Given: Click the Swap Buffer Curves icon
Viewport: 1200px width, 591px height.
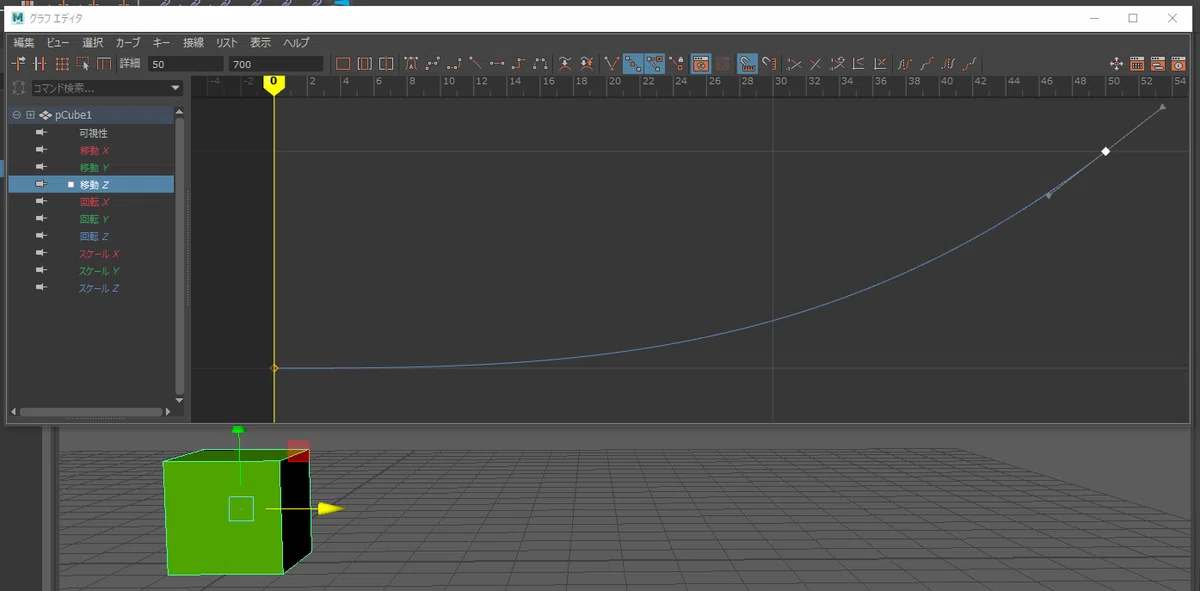Looking at the screenshot, I should pos(586,63).
